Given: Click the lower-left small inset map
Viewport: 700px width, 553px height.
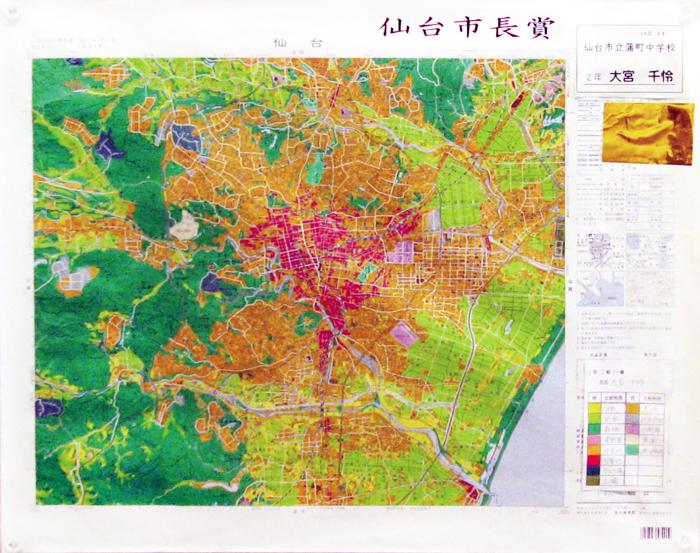Looking at the screenshot, I should [x=600, y=290].
